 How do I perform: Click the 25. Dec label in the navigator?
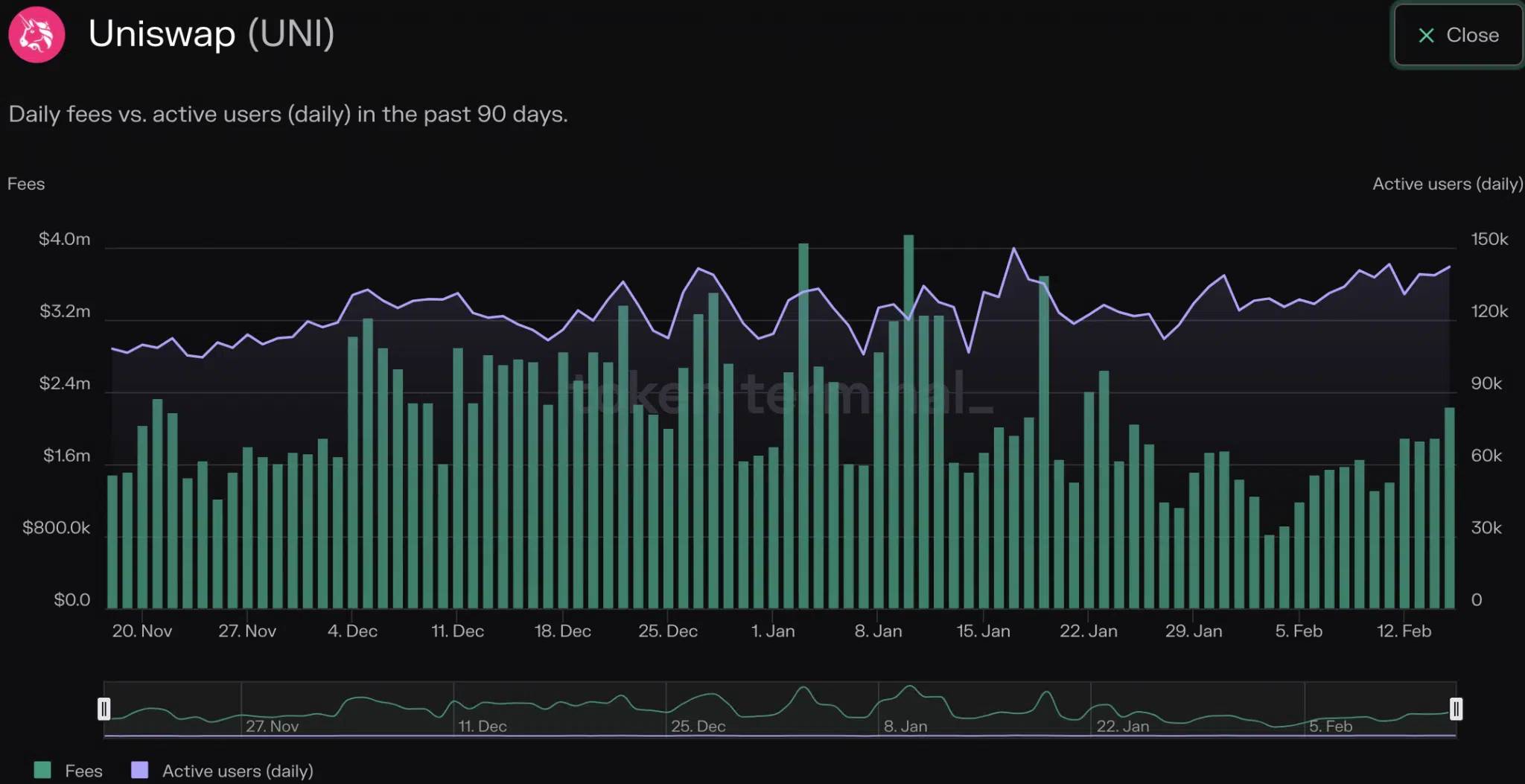[698, 726]
